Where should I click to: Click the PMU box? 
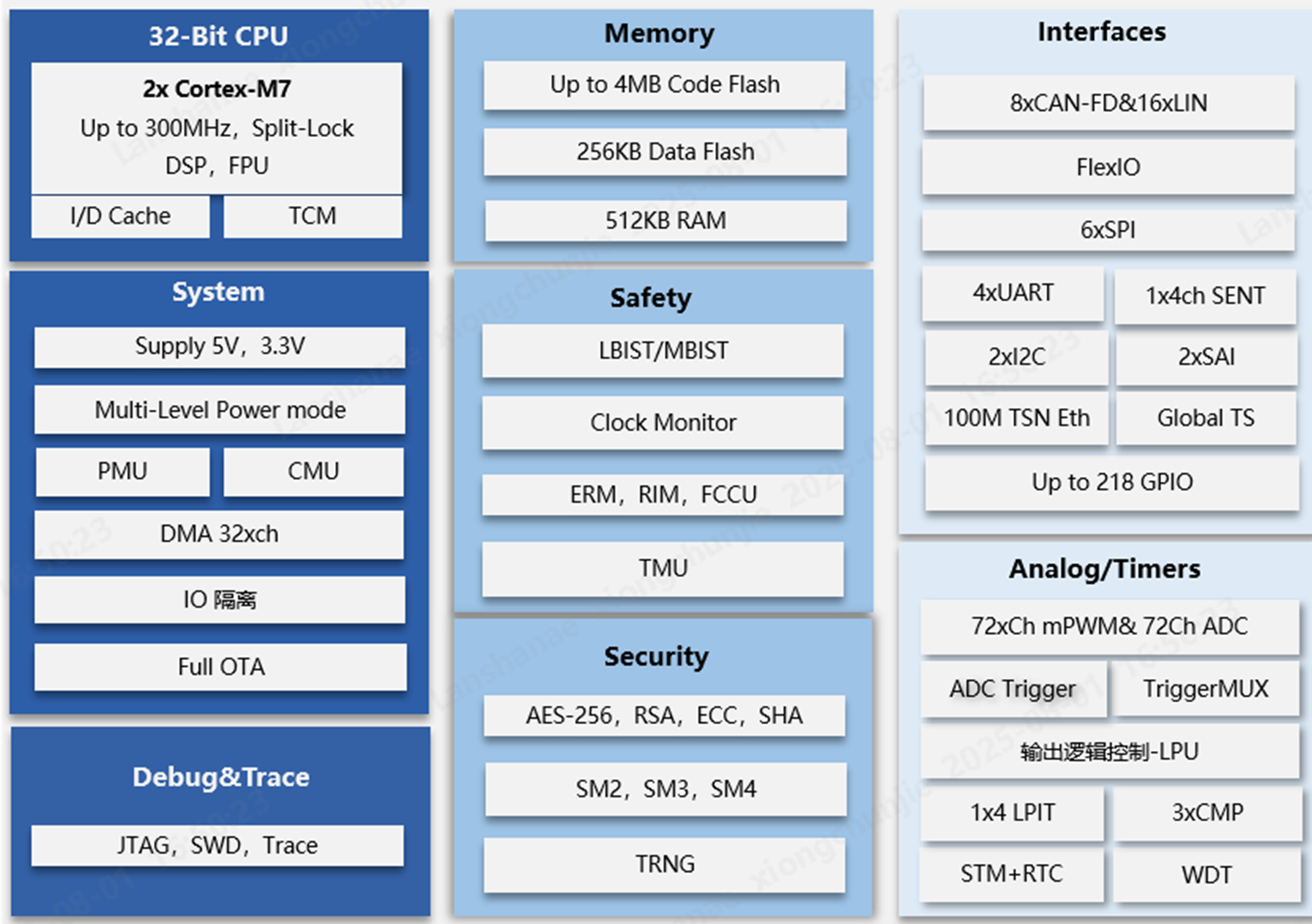pos(122,472)
